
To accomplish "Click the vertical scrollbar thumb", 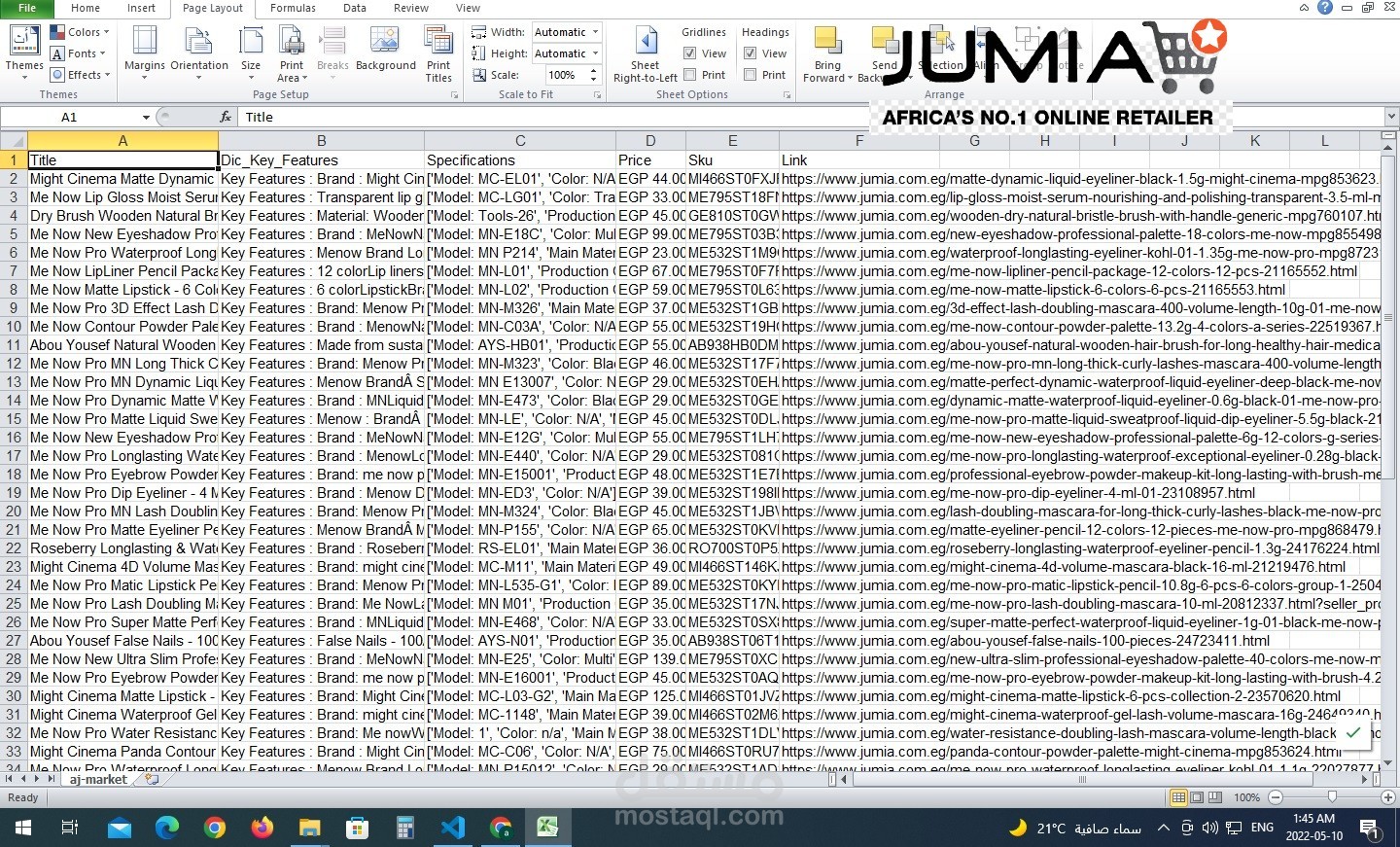I will pyautogui.click(x=1389, y=318).
